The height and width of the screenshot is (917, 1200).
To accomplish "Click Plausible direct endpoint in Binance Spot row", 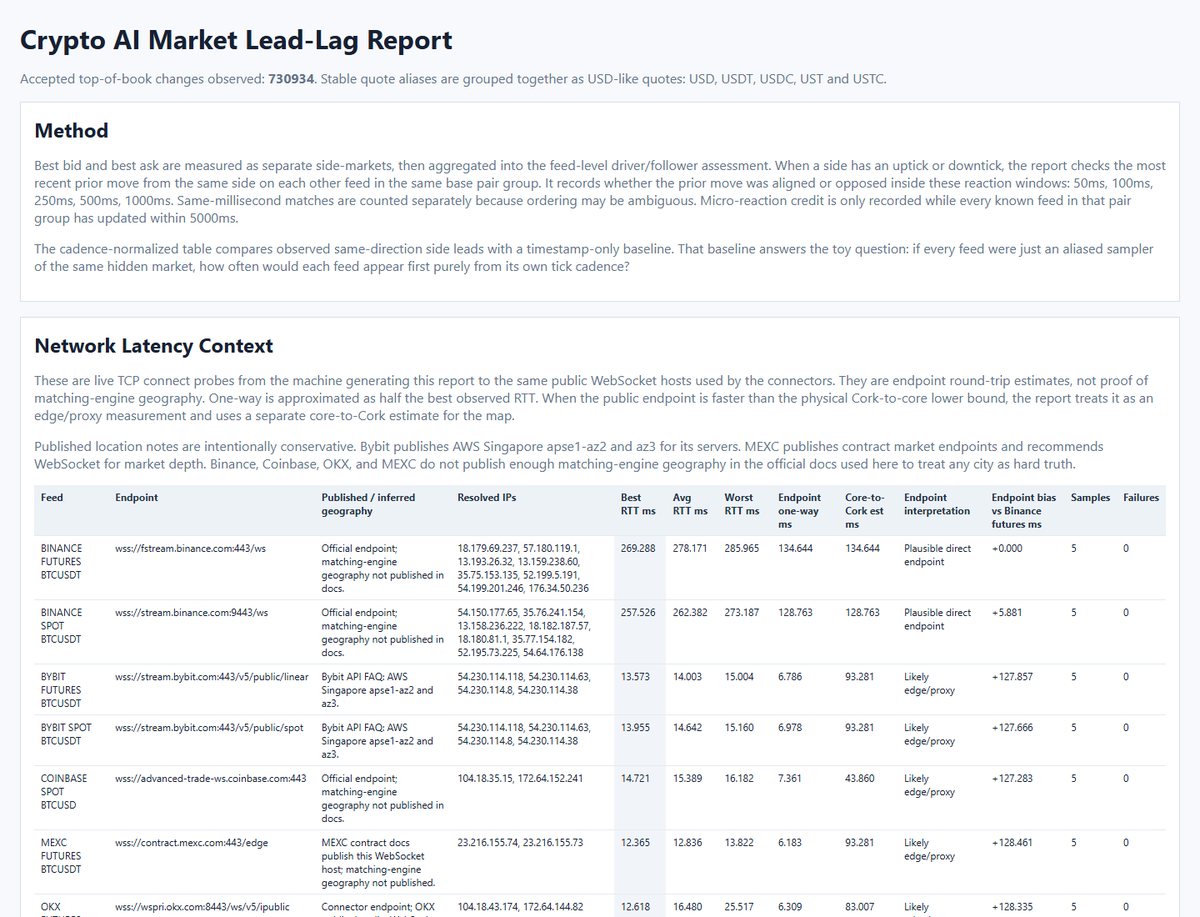I will pos(937,619).
